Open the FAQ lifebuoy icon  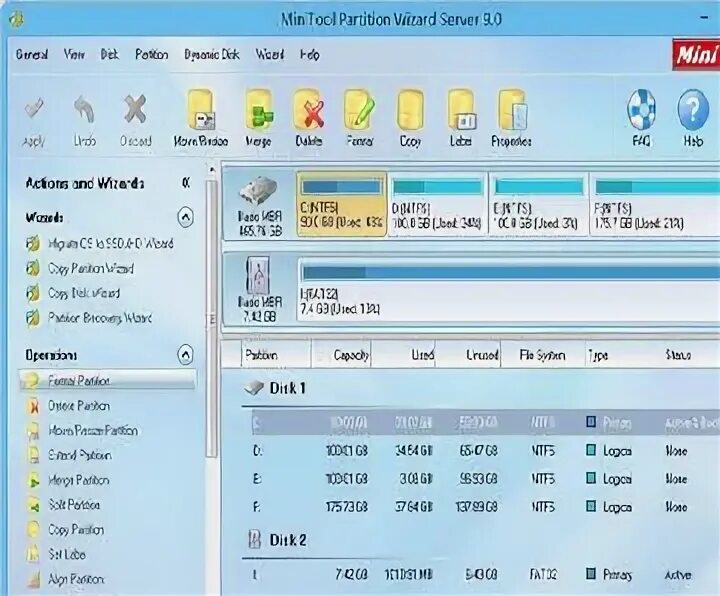pos(641,109)
